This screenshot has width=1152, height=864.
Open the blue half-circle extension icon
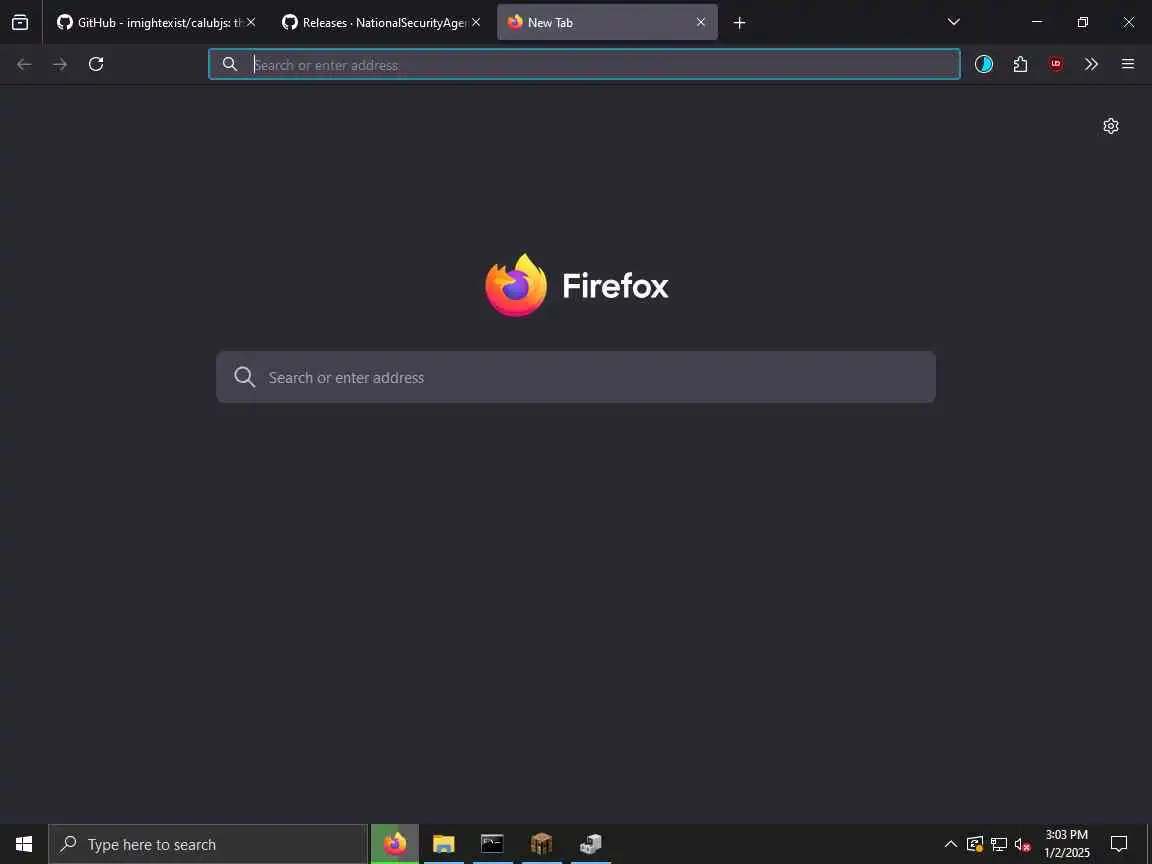[x=984, y=64]
